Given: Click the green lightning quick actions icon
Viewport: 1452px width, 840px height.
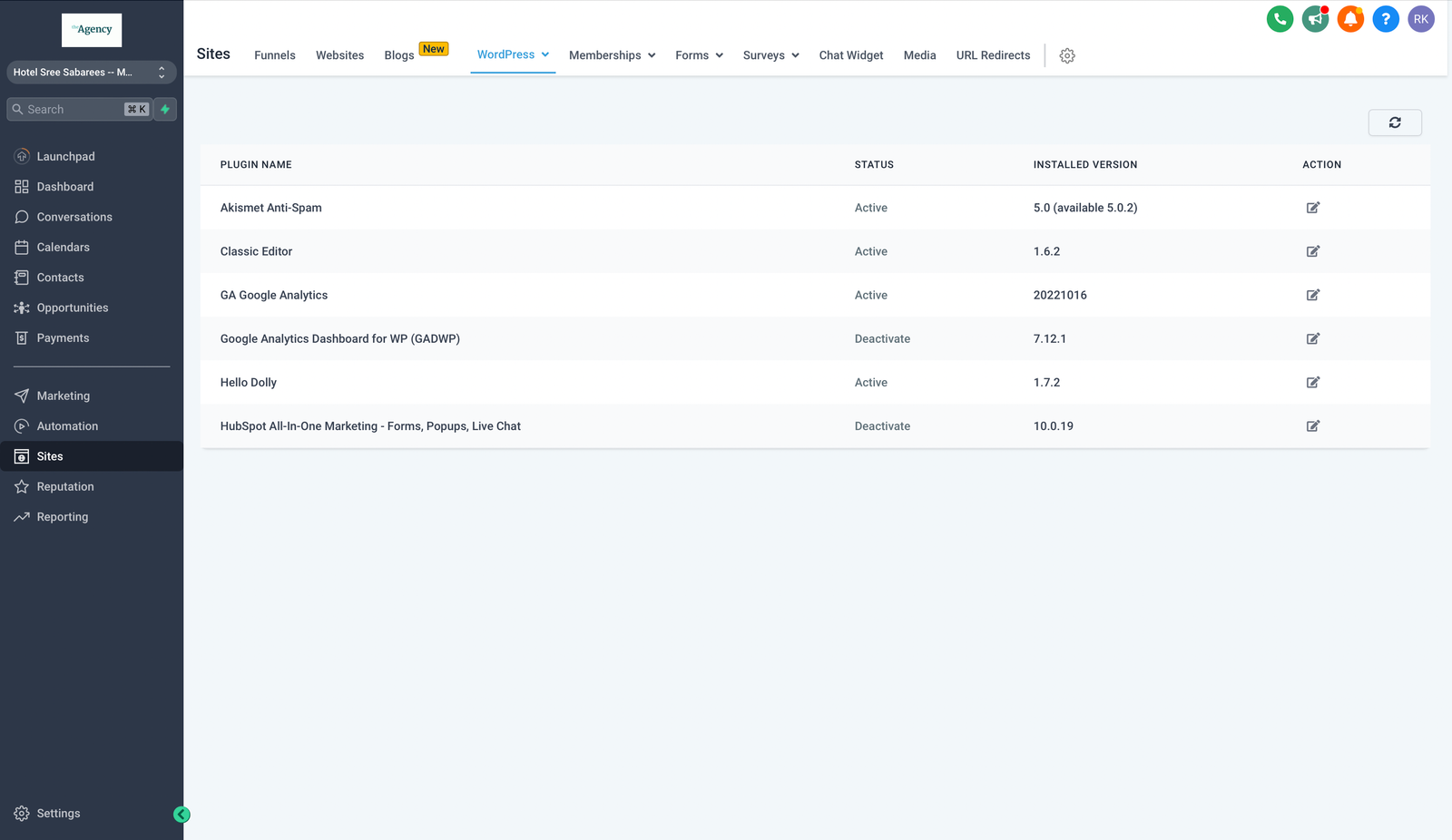Looking at the screenshot, I should (165, 110).
